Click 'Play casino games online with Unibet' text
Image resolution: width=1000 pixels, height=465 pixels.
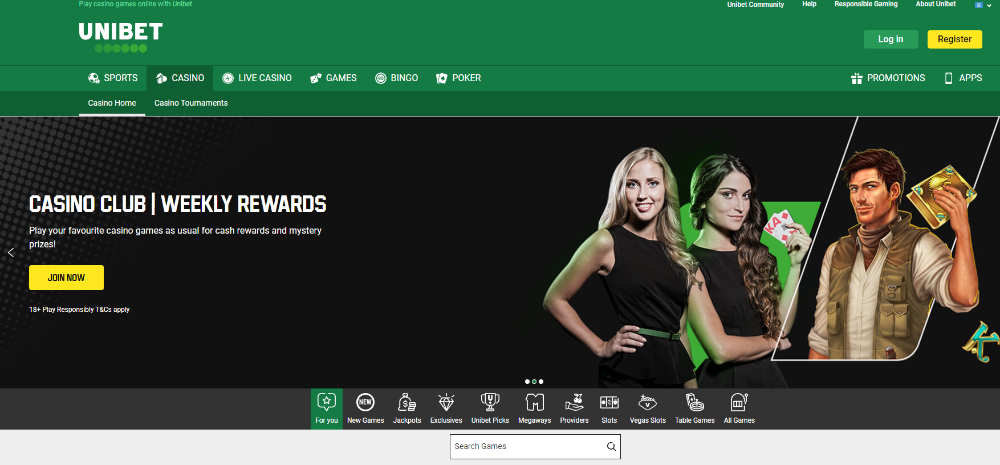(x=135, y=4)
